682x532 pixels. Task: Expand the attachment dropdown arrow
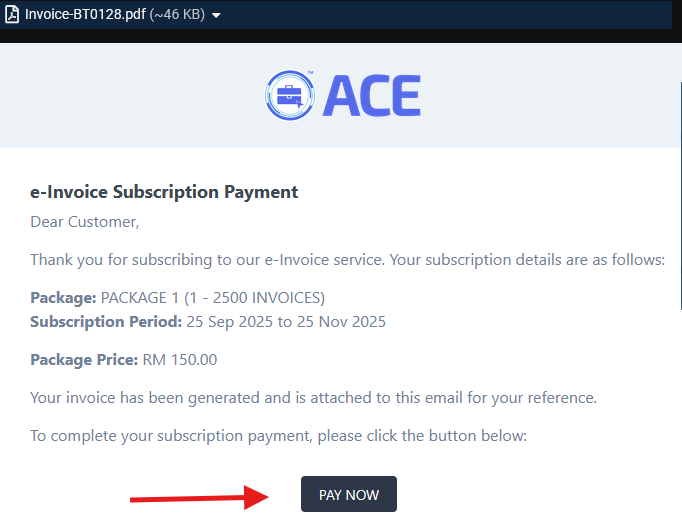(216, 16)
